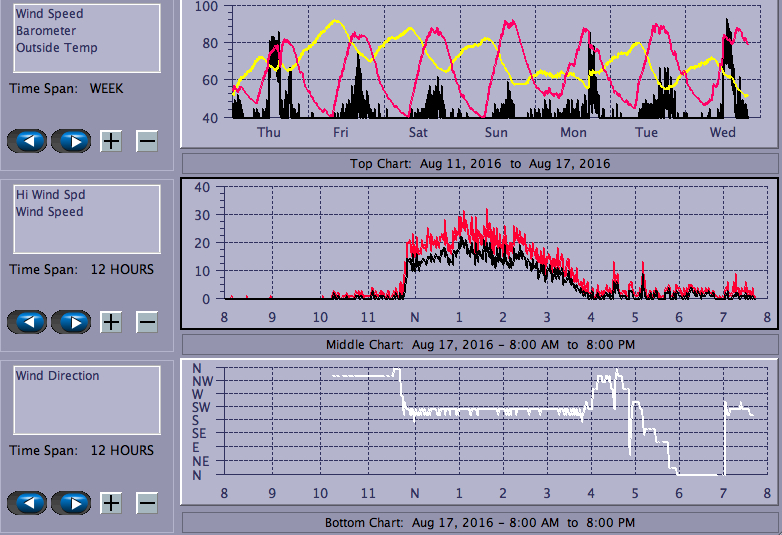The width and height of the screenshot is (782, 535).
Task: Click the Bottom Chart date range label
Action: (479, 522)
